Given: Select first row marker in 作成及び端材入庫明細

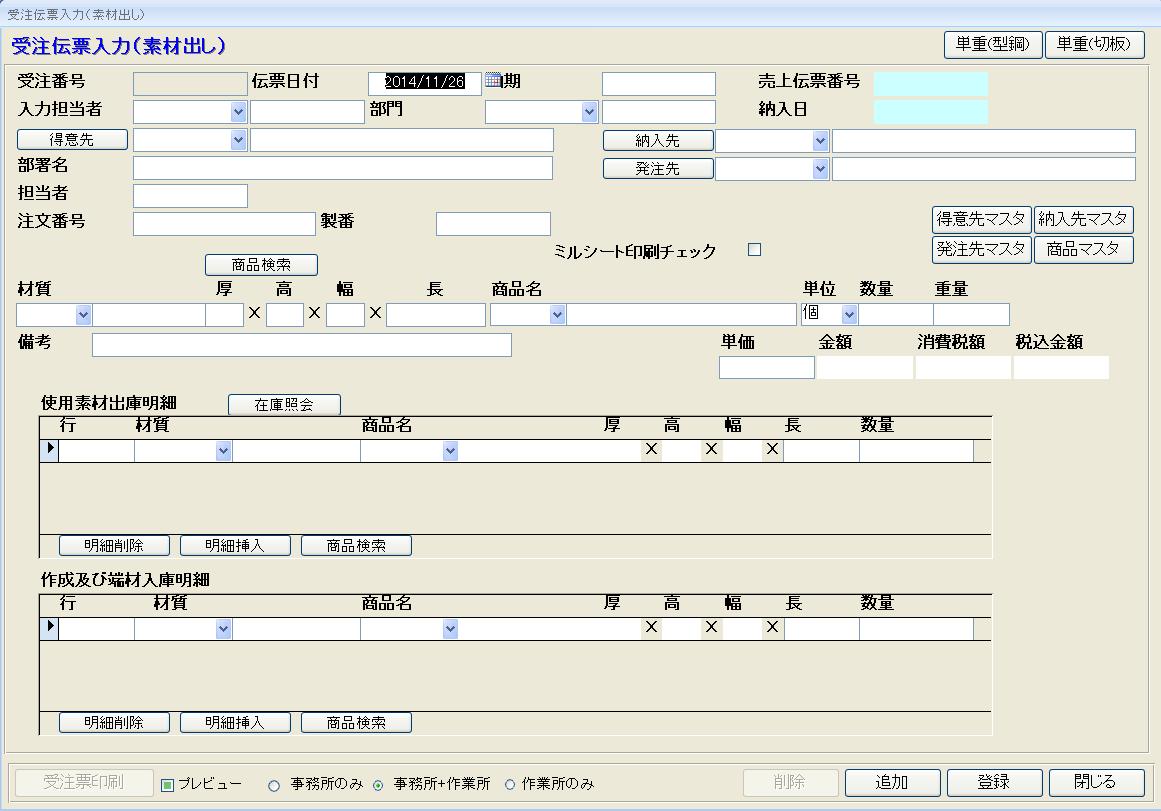Looking at the screenshot, I should coord(50,628).
